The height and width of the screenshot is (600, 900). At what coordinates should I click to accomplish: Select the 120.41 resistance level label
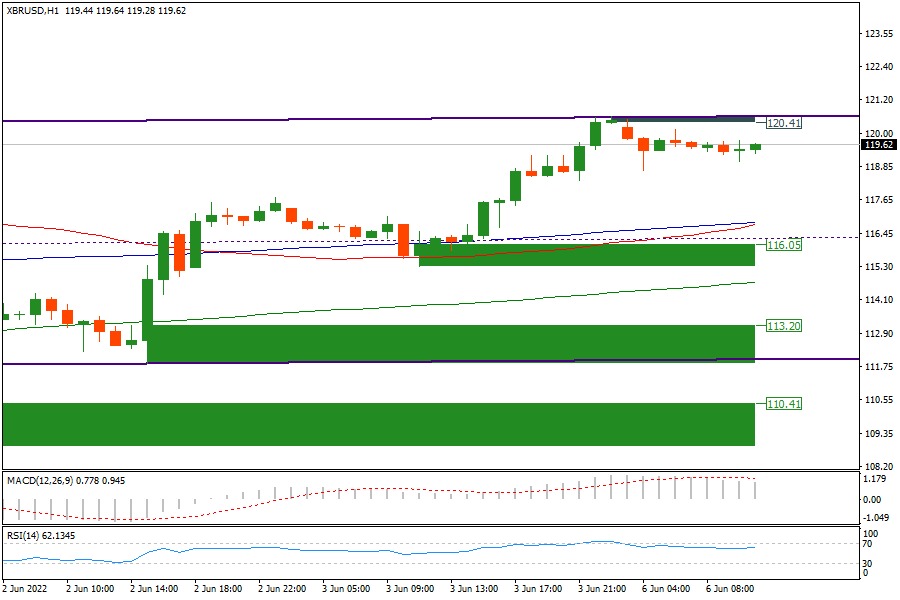[x=784, y=123]
